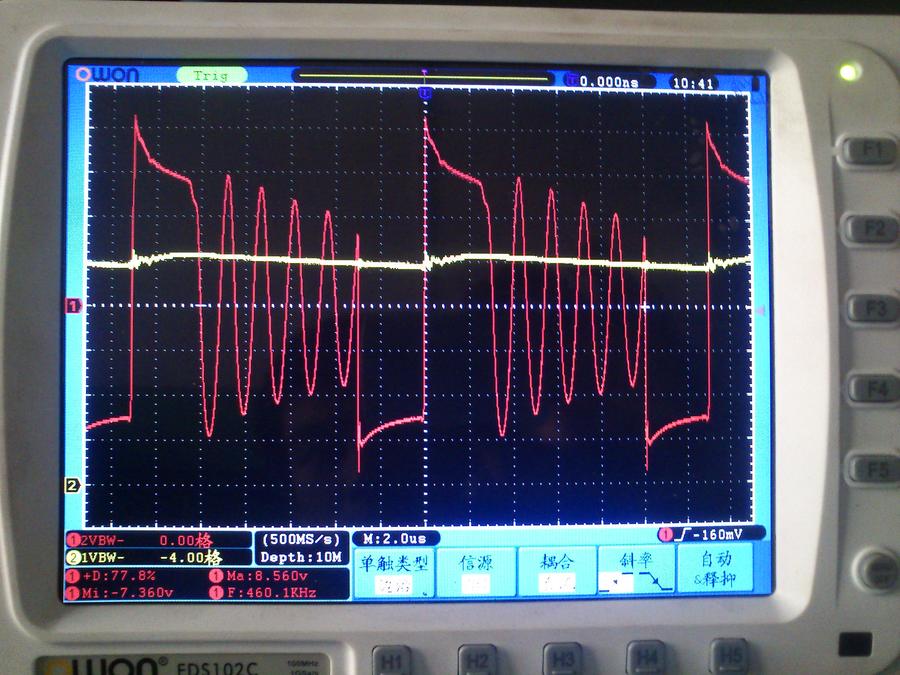This screenshot has width=900, height=675.
Task: Click the Ma:8.560v max measurement
Action: (259, 576)
